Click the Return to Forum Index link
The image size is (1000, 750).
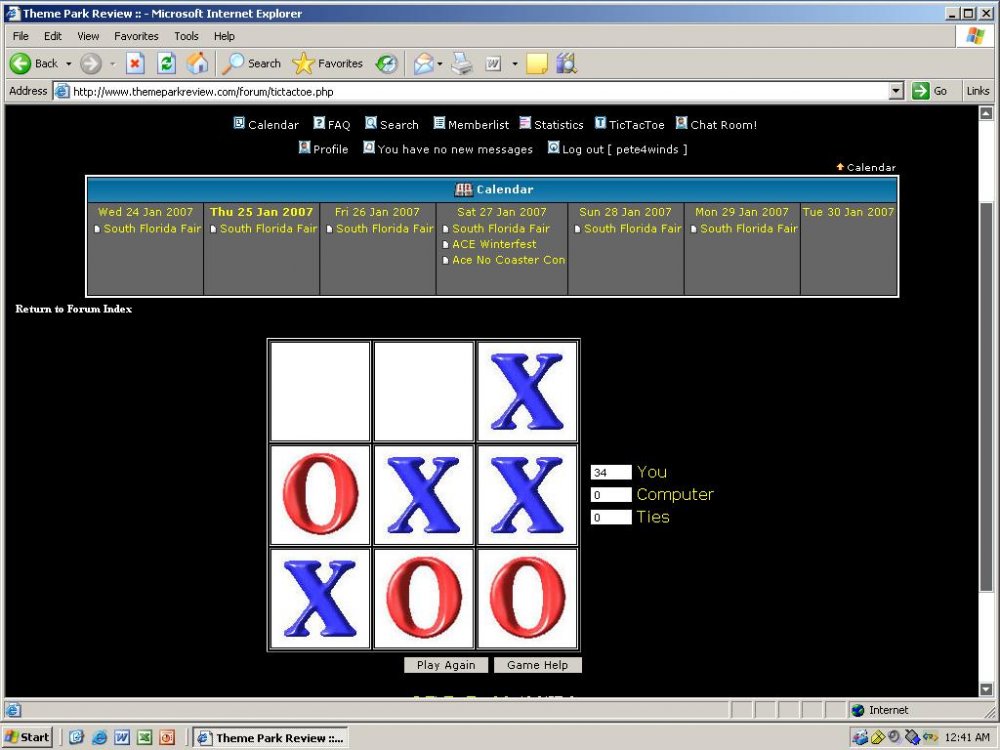pyautogui.click(x=74, y=309)
